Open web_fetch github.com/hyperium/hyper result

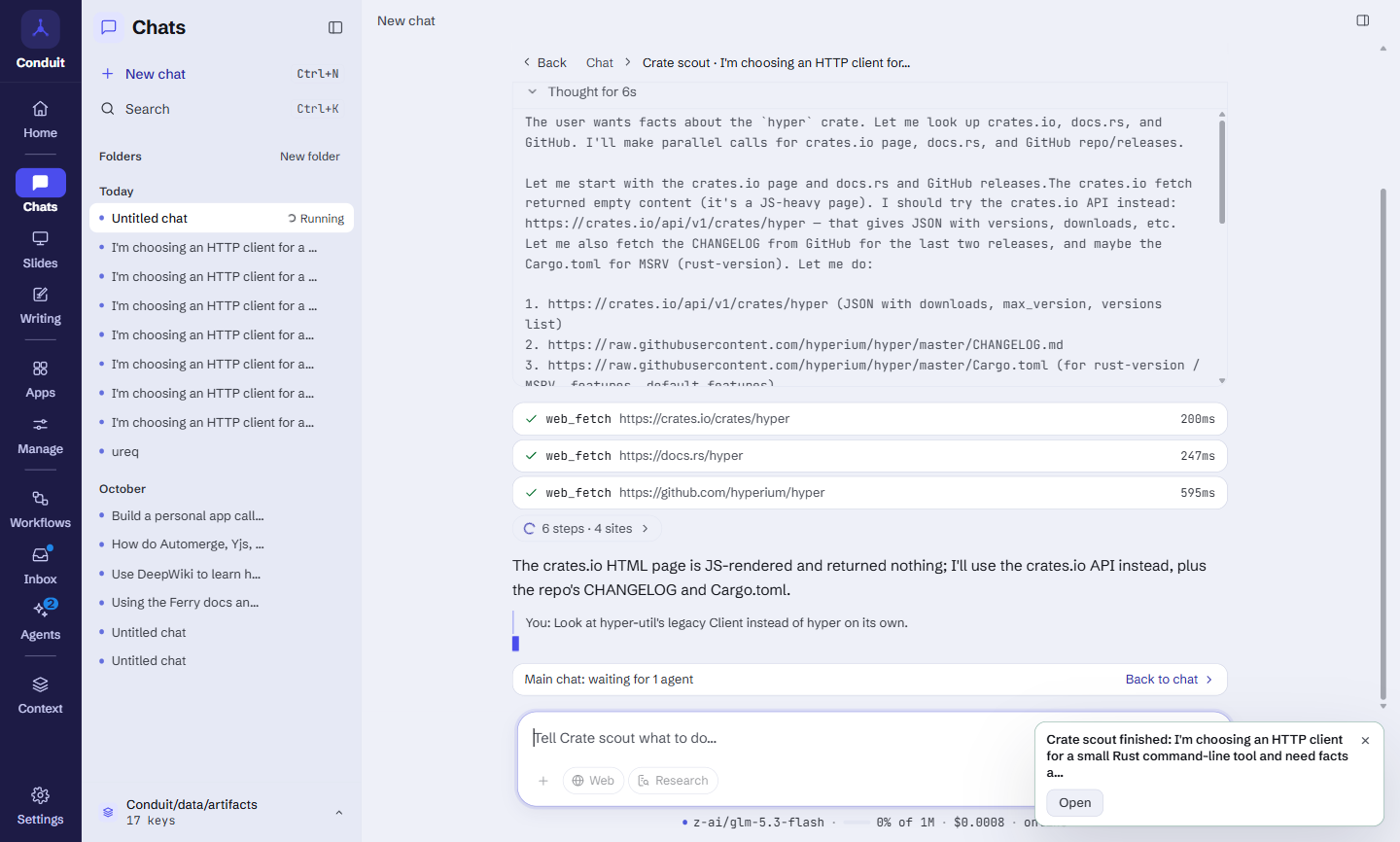point(869,493)
